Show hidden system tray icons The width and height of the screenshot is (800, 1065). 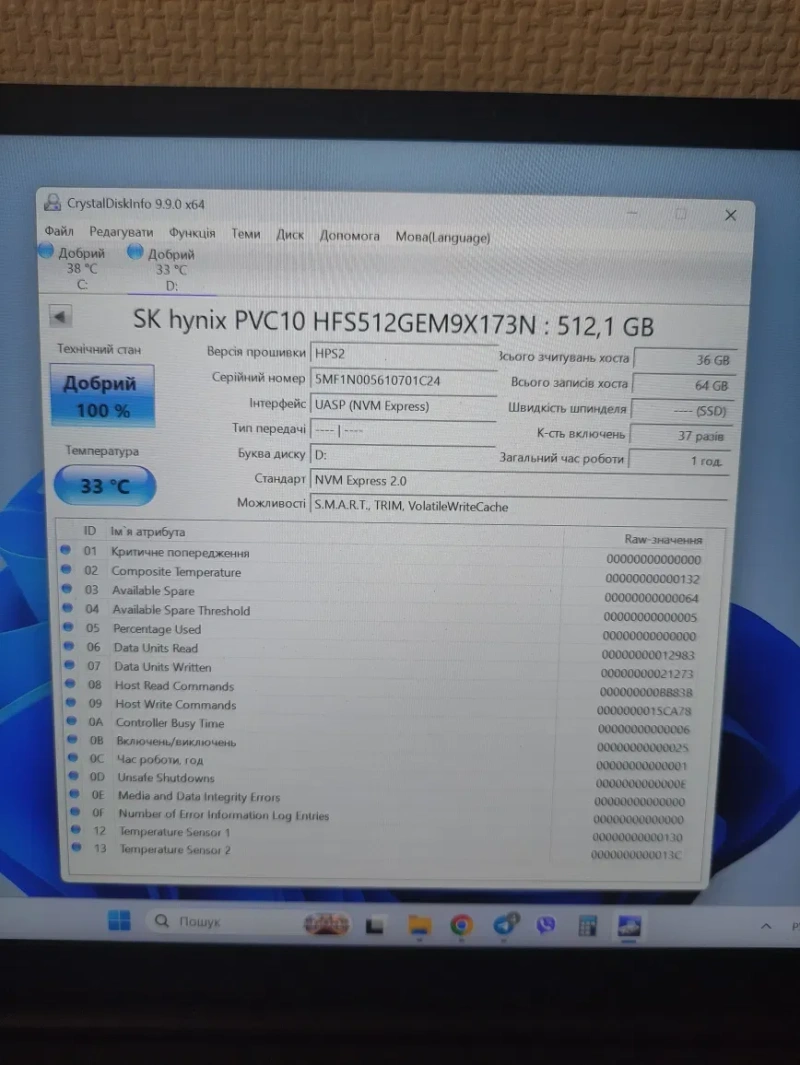766,926
